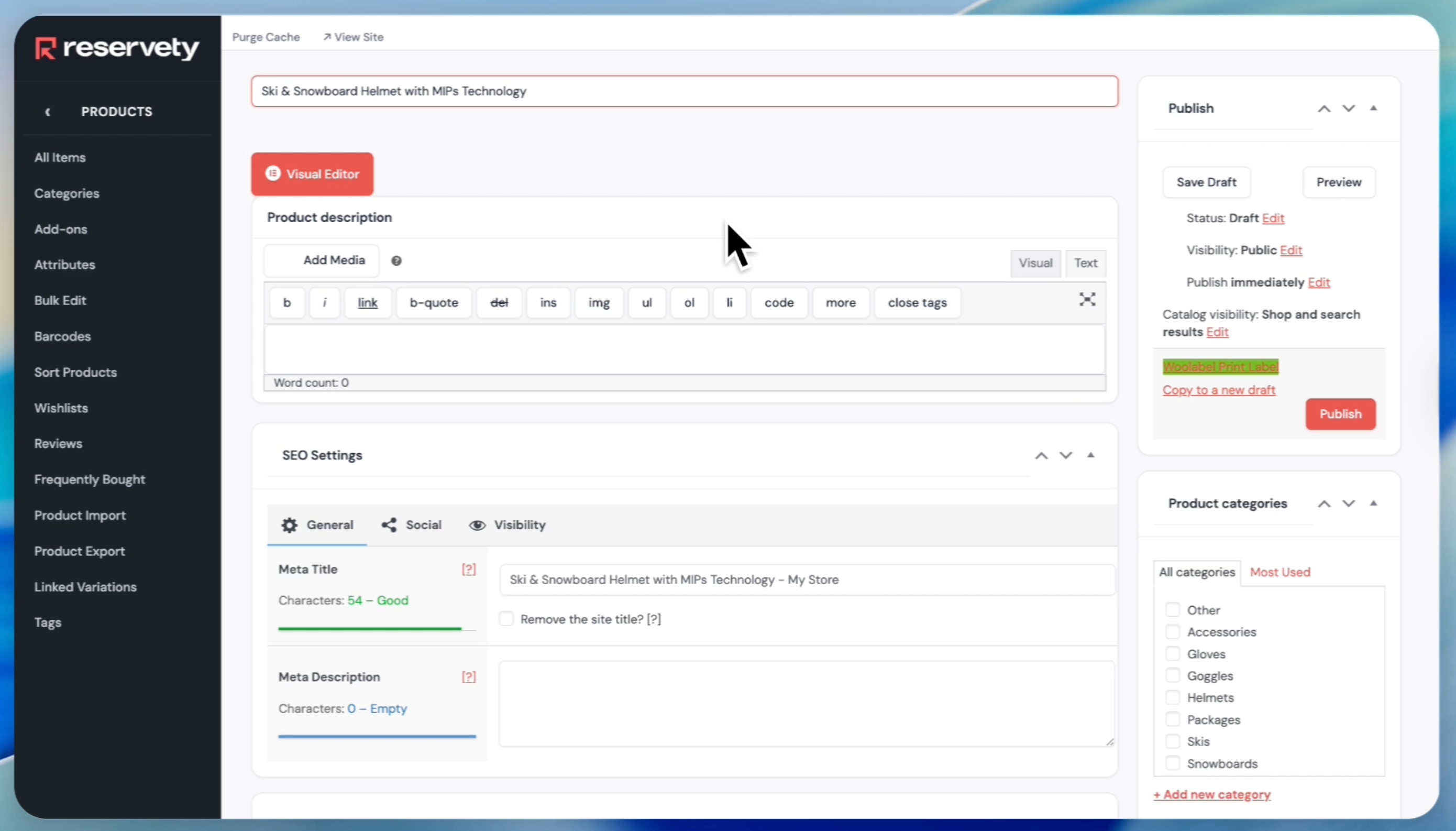Image resolution: width=1456 pixels, height=831 pixels.
Task: Click the back chevron beside PRODUCTS
Action: tap(48, 112)
